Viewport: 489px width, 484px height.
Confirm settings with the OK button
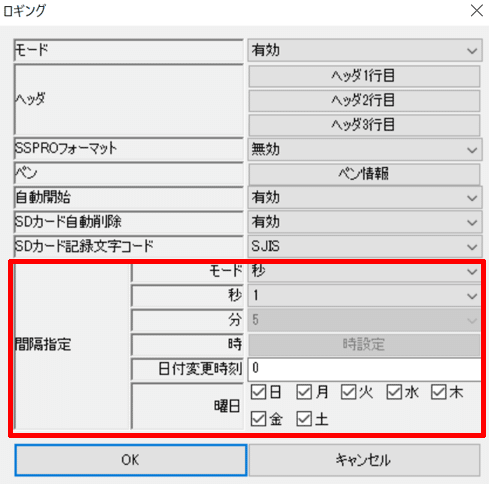[131, 460]
